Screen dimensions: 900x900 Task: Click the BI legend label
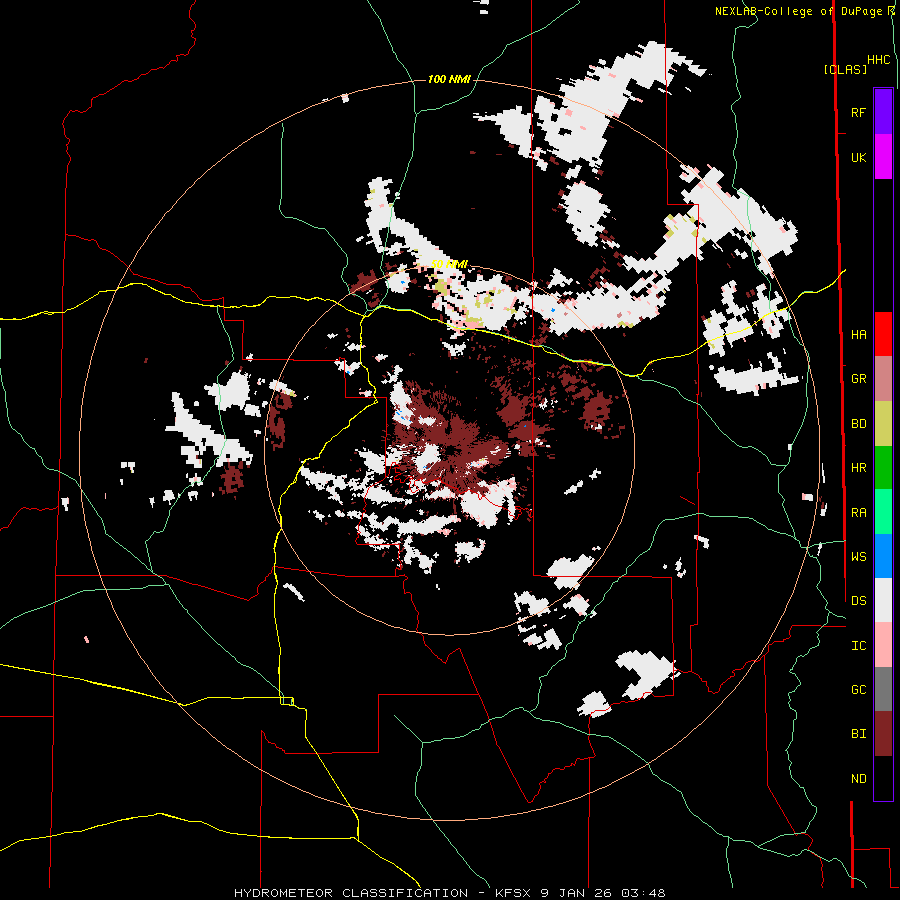(859, 734)
